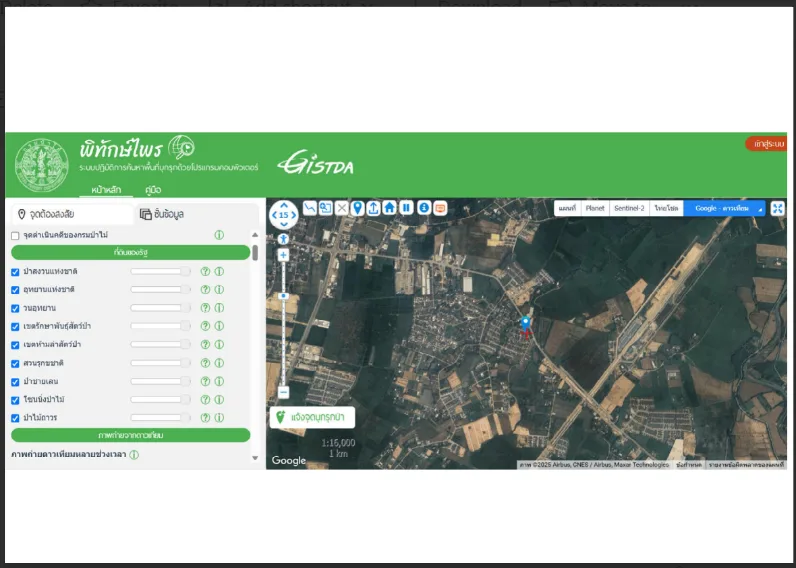The height and width of the screenshot is (568, 796).
Task: Adjust อุทยานแห่งชาติ opacity slider
Action: pyautogui.click(x=160, y=290)
